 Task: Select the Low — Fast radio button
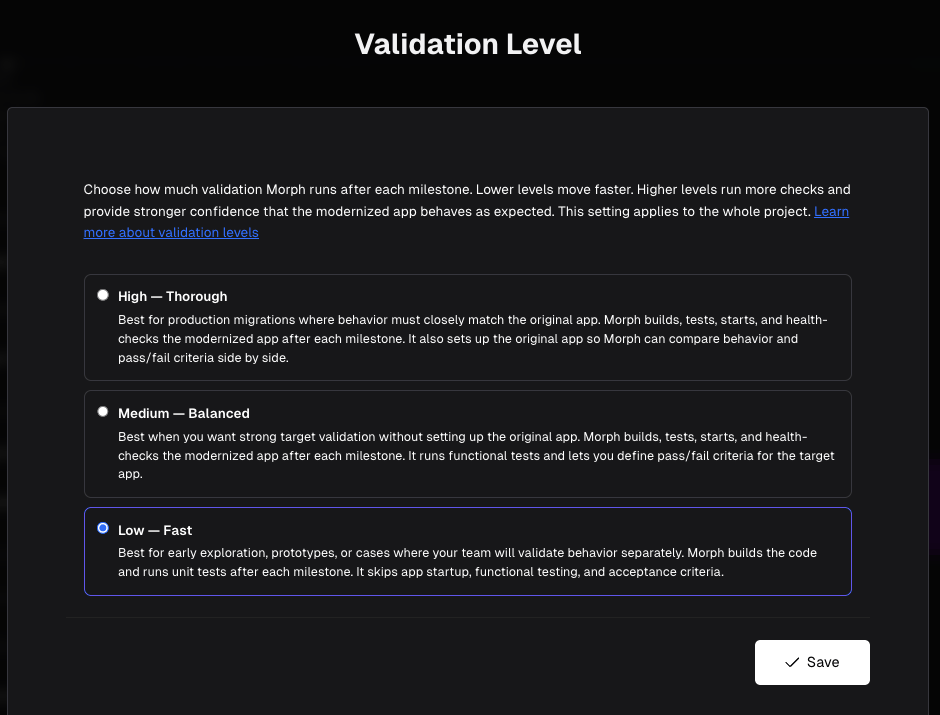103,528
